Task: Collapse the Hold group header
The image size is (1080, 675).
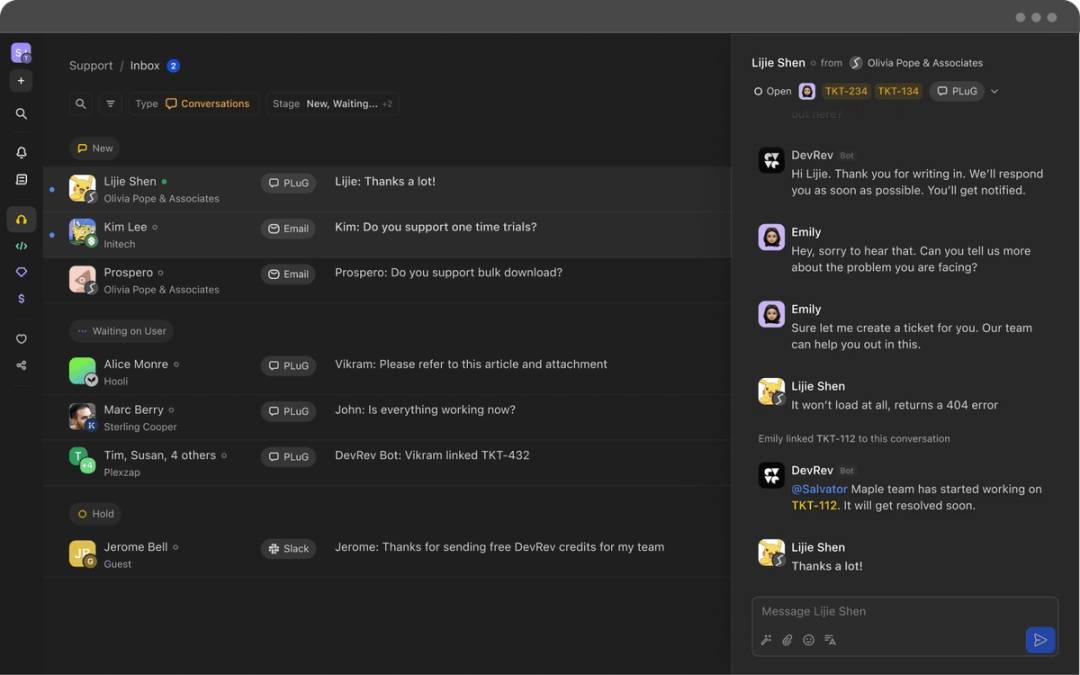Action: coord(95,514)
